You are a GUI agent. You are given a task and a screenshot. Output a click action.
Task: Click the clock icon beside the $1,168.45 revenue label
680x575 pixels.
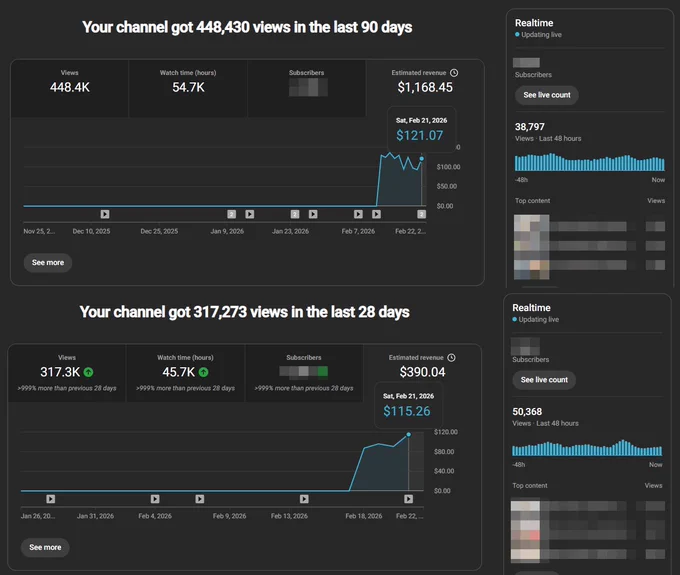pyautogui.click(x=454, y=73)
